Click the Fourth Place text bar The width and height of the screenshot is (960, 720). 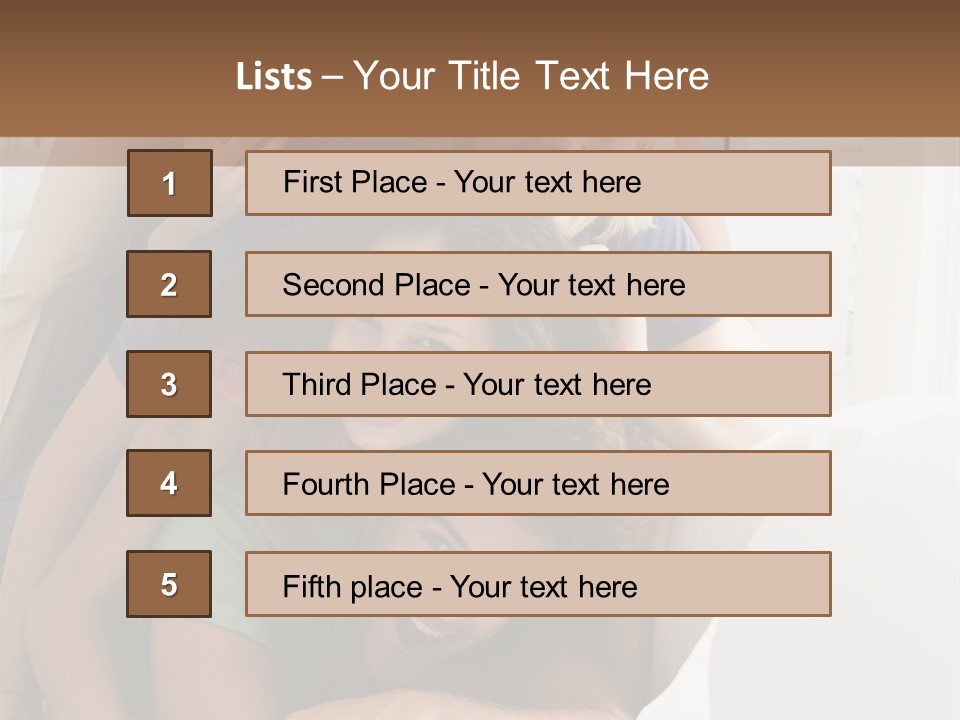[538, 483]
